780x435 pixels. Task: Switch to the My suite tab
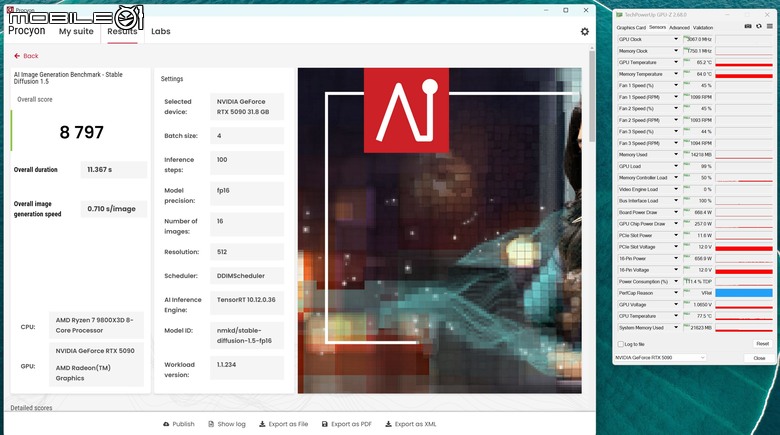pyautogui.click(x=76, y=31)
